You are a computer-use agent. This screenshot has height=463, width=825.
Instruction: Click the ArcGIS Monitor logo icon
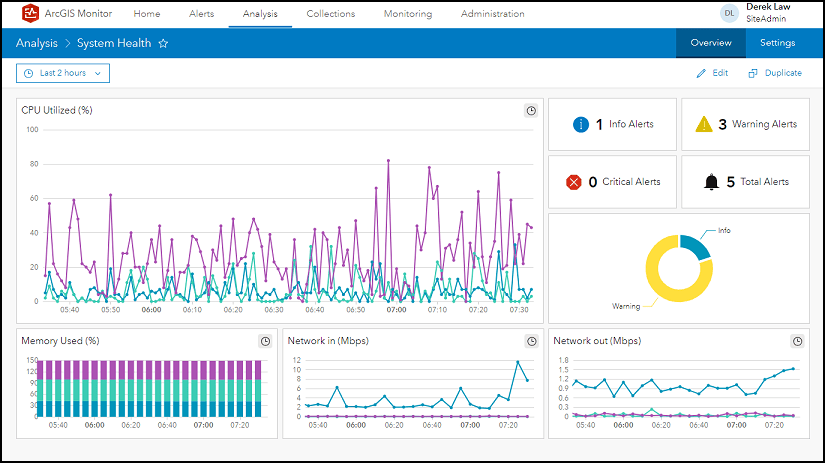click(29, 14)
